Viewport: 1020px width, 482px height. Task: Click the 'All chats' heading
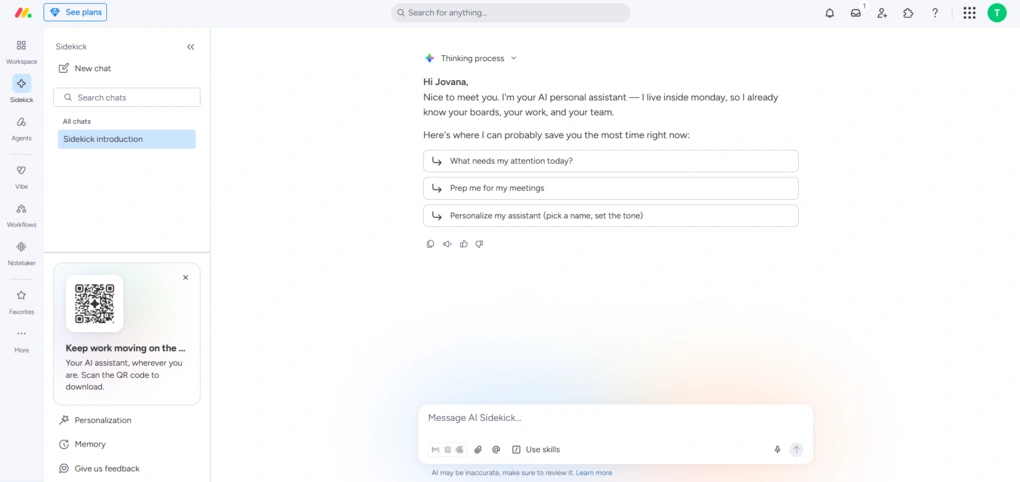[x=77, y=122]
